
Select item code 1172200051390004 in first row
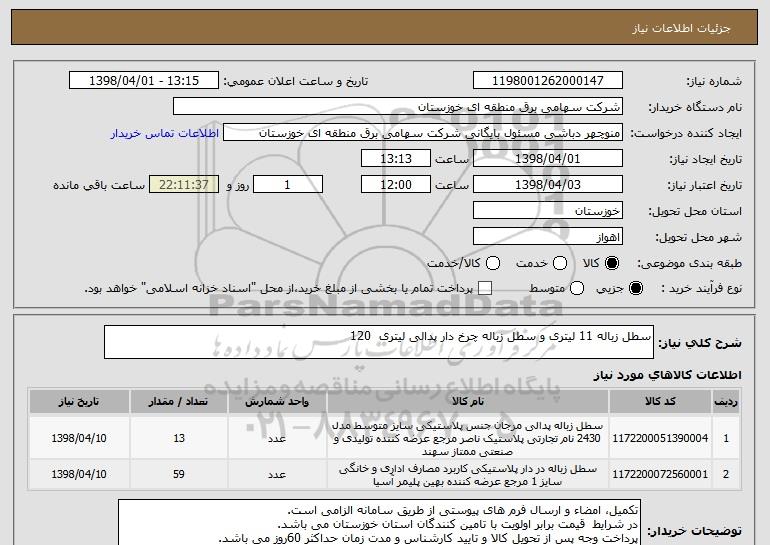[x=660, y=438]
